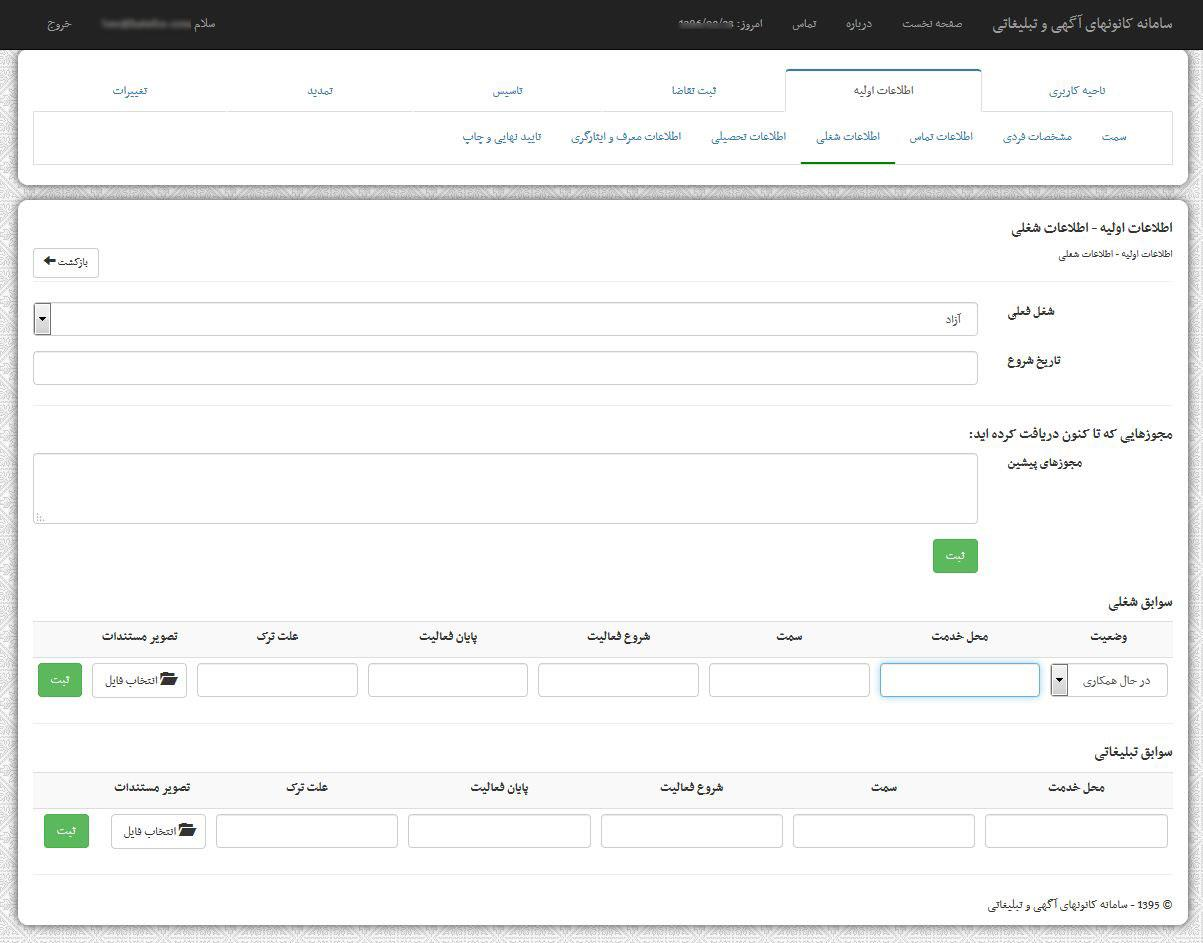Open the شغل فعلی dropdown

505,319
